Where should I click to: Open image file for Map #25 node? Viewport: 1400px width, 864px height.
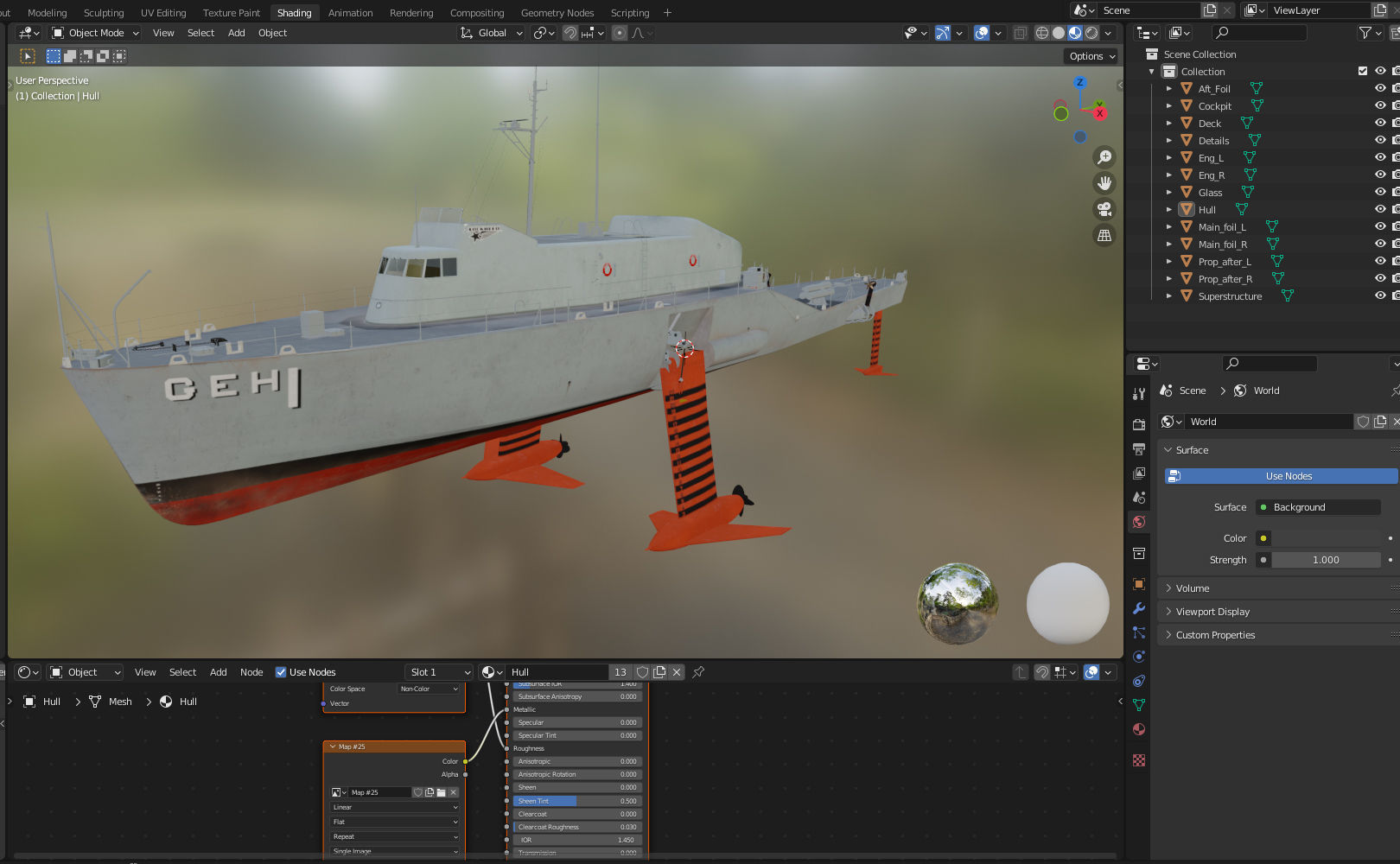point(442,792)
